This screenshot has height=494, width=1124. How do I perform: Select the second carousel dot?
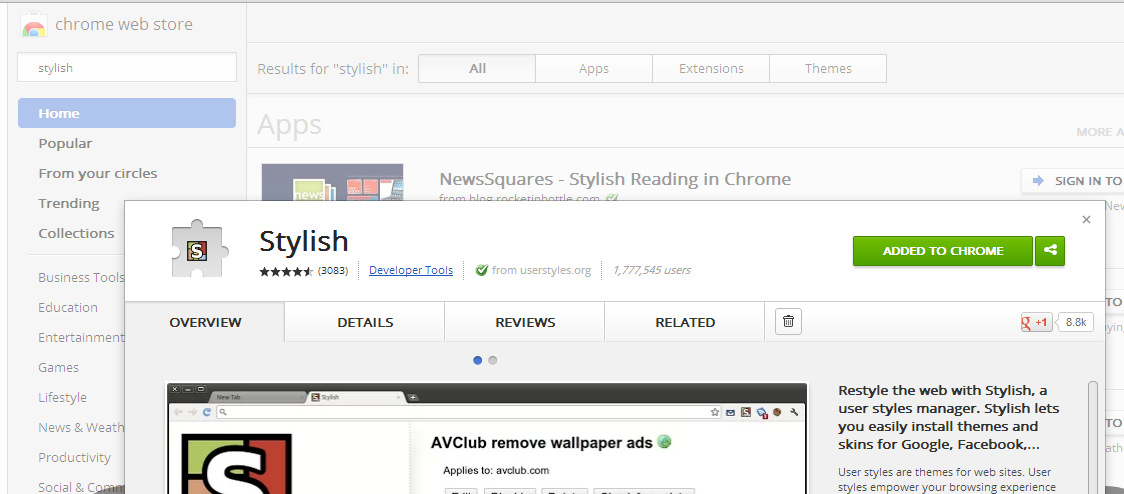click(492, 361)
